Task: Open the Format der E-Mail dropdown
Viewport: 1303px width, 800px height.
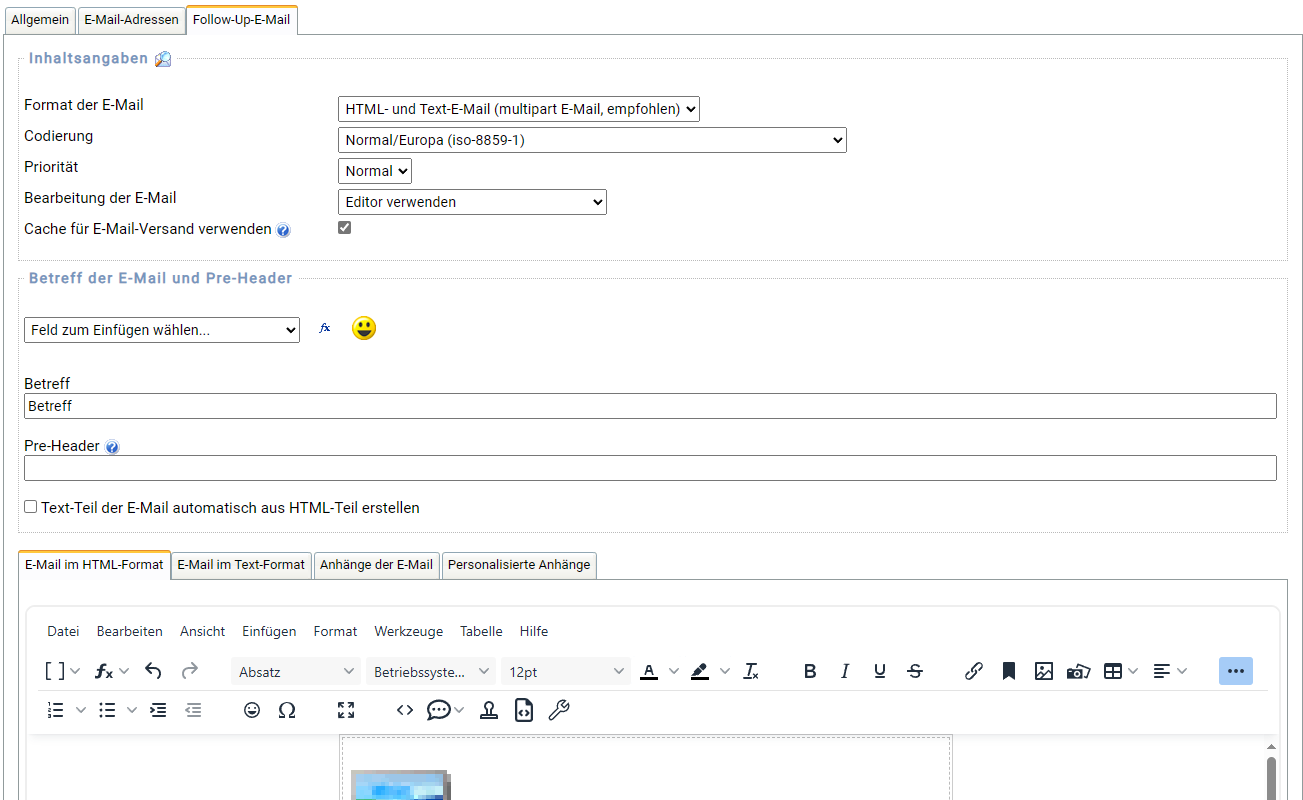Action: click(518, 109)
